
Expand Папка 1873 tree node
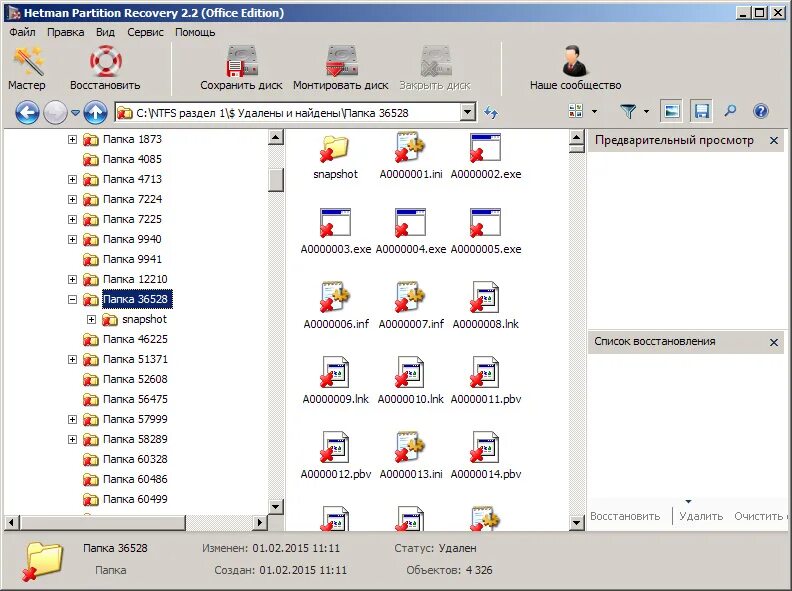coord(72,139)
